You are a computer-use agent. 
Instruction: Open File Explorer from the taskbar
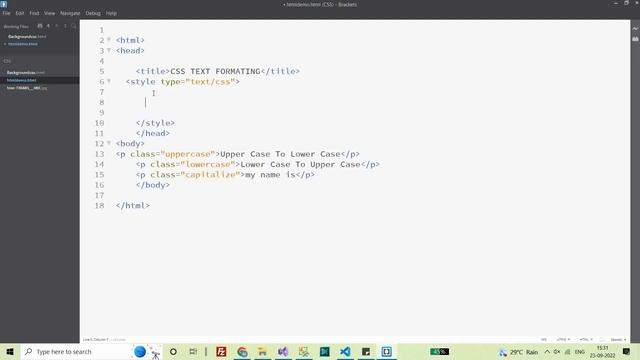pos(262,351)
